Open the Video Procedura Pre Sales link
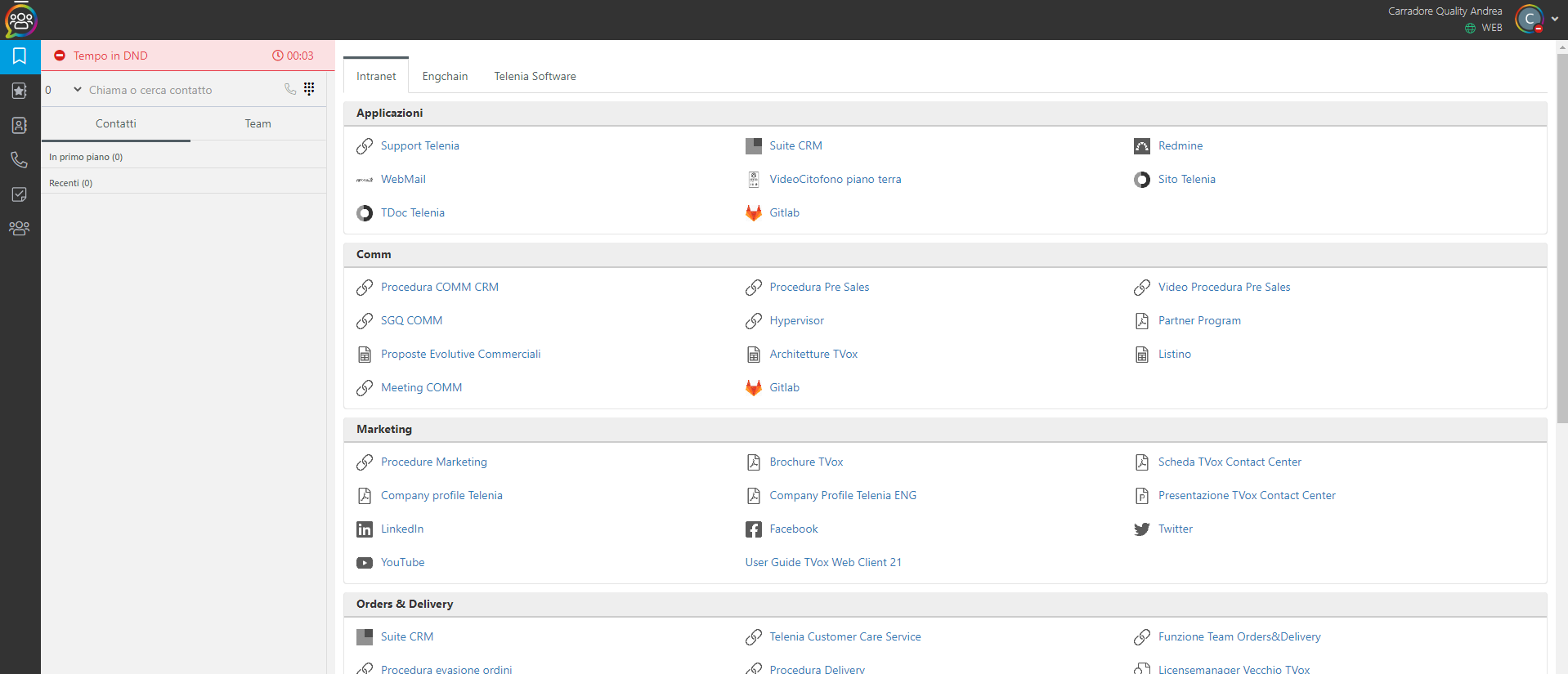Image resolution: width=1568 pixels, height=674 pixels. (1225, 288)
